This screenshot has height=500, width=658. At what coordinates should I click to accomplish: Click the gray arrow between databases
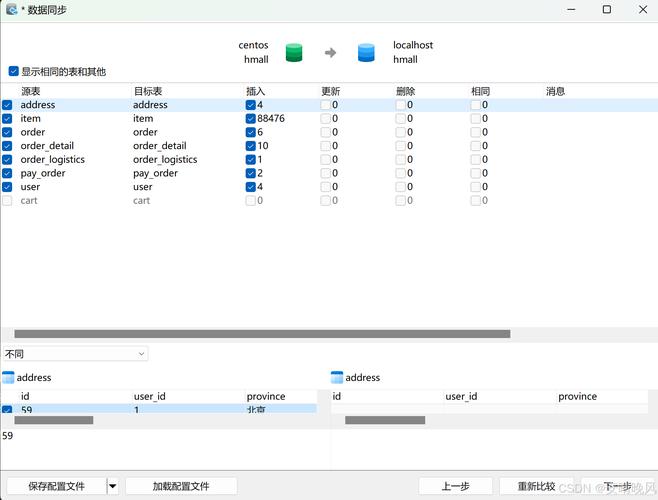pyautogui.click(x=330, y=52)
